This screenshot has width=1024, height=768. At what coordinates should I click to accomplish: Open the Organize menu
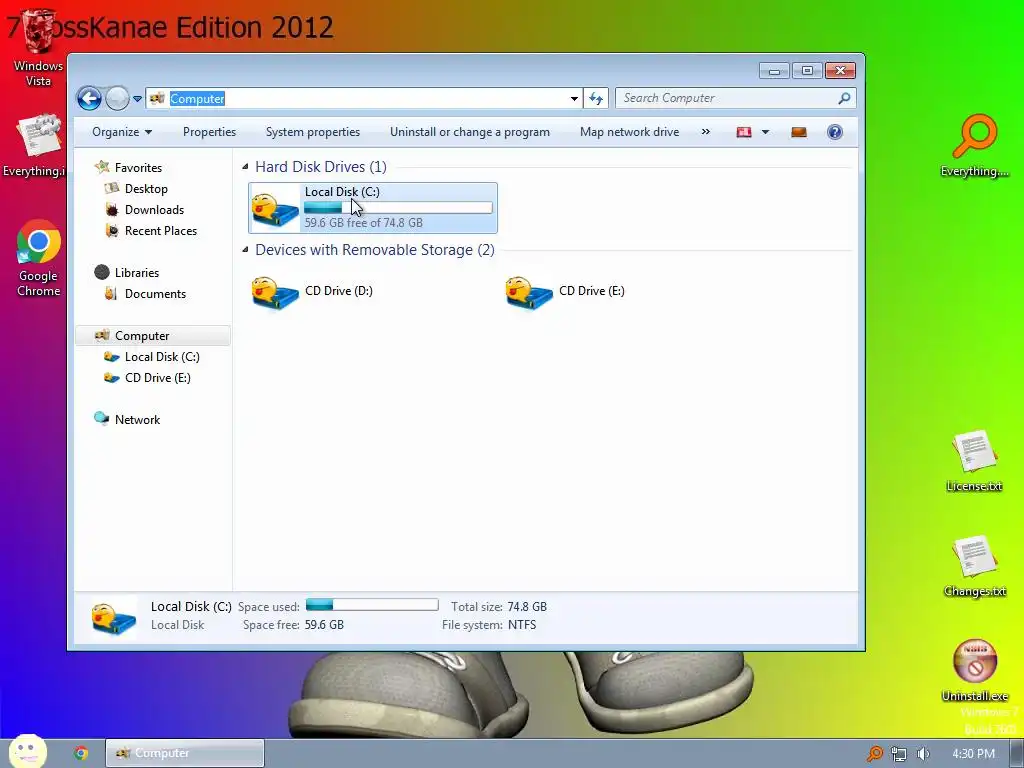(122, 132)
